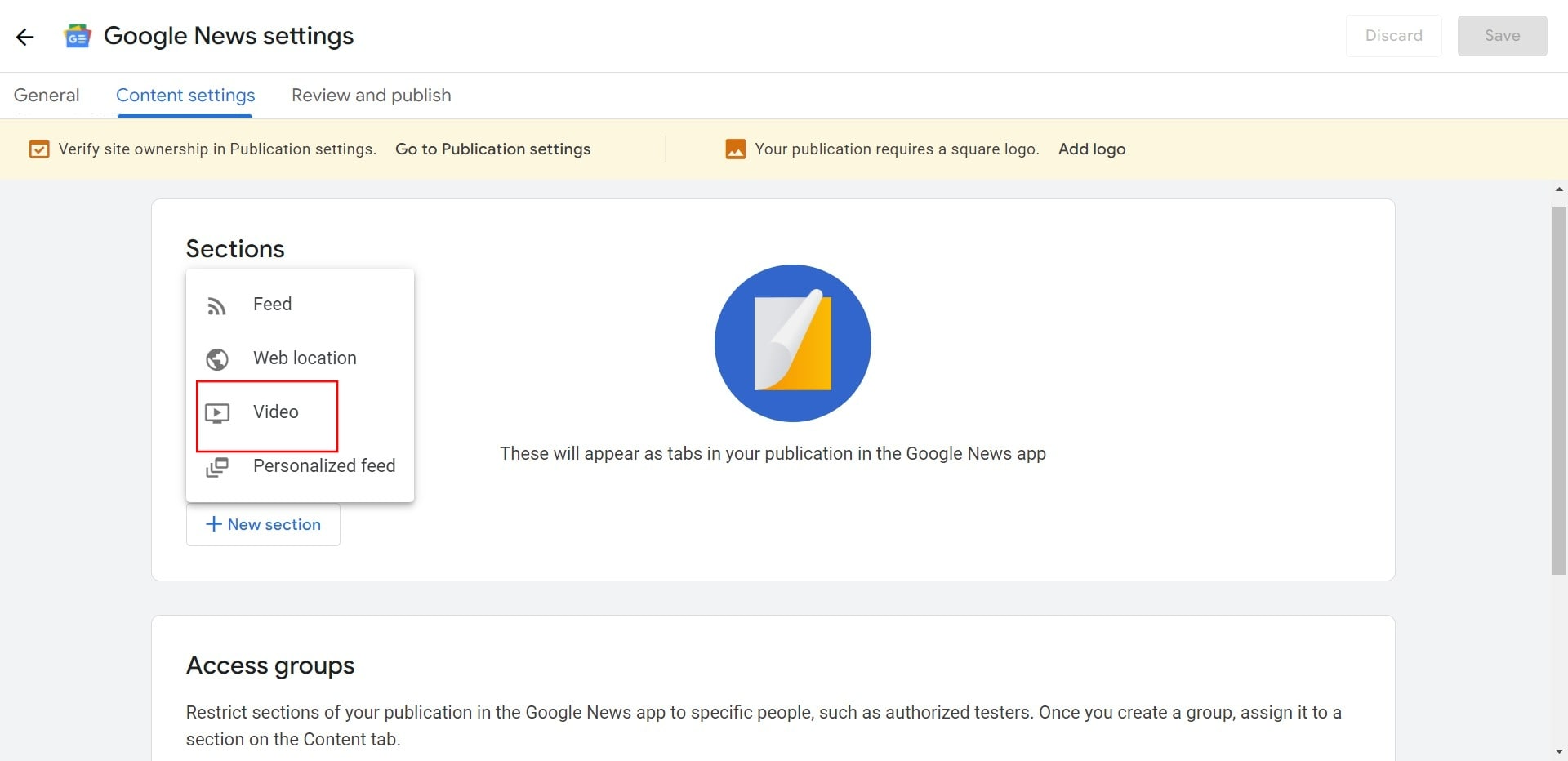
Task: Click 'Verify site ownership' notice text
Action: pos(217,149)
